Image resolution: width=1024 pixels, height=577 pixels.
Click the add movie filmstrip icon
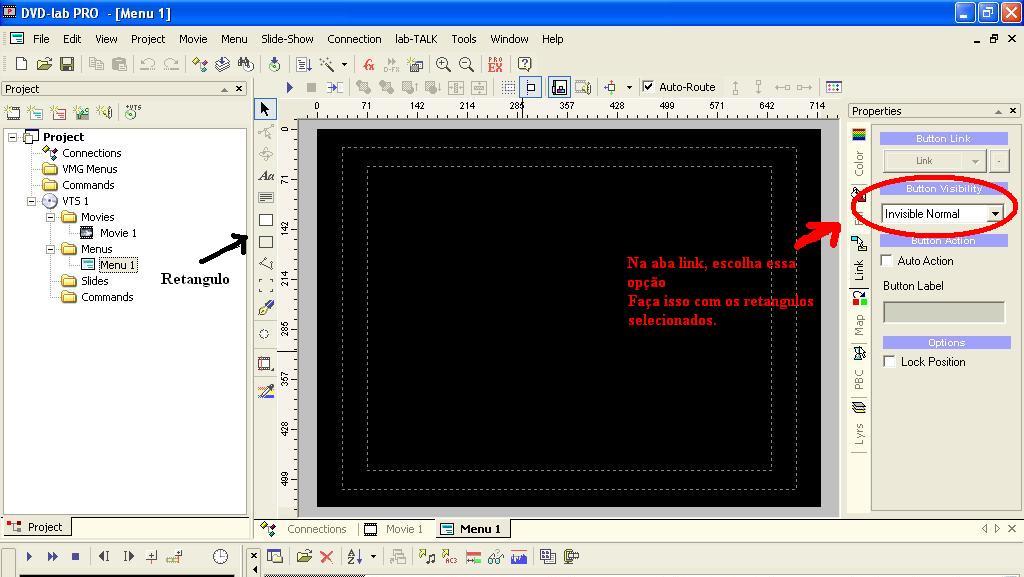pos(12,113)
